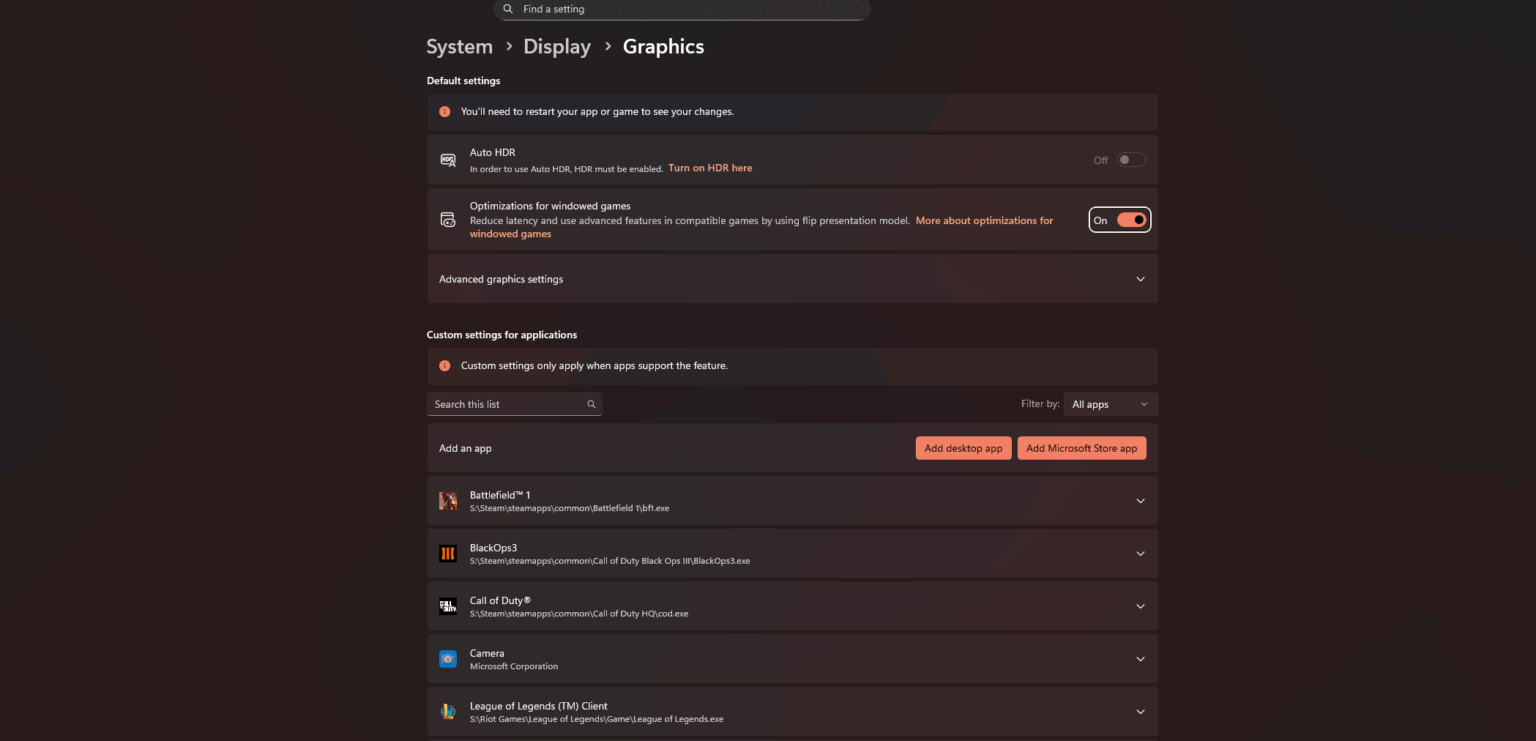This screenshot has width=1536, height=741.
Task: Click the Find a setting search box
Action: pyautogui.click(x=682, y=9)
